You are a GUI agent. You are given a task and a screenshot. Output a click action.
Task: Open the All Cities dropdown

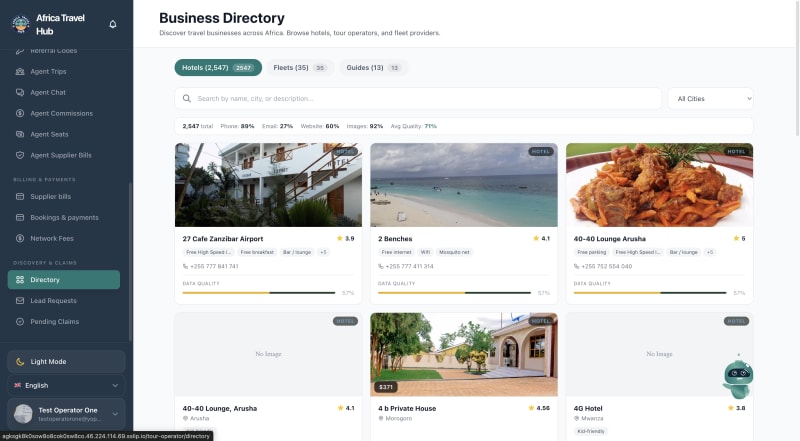[710, 99]
